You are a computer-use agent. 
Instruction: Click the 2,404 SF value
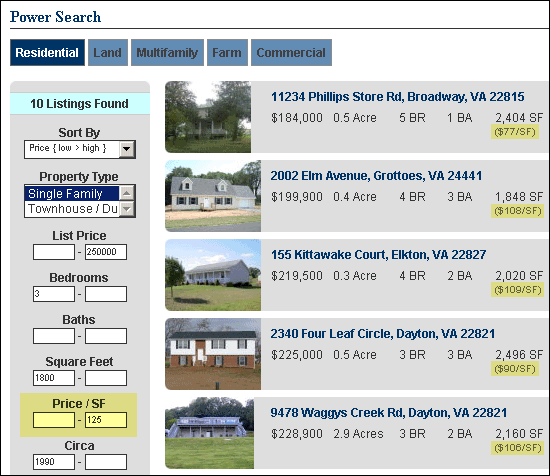click(x=519, y=118)
